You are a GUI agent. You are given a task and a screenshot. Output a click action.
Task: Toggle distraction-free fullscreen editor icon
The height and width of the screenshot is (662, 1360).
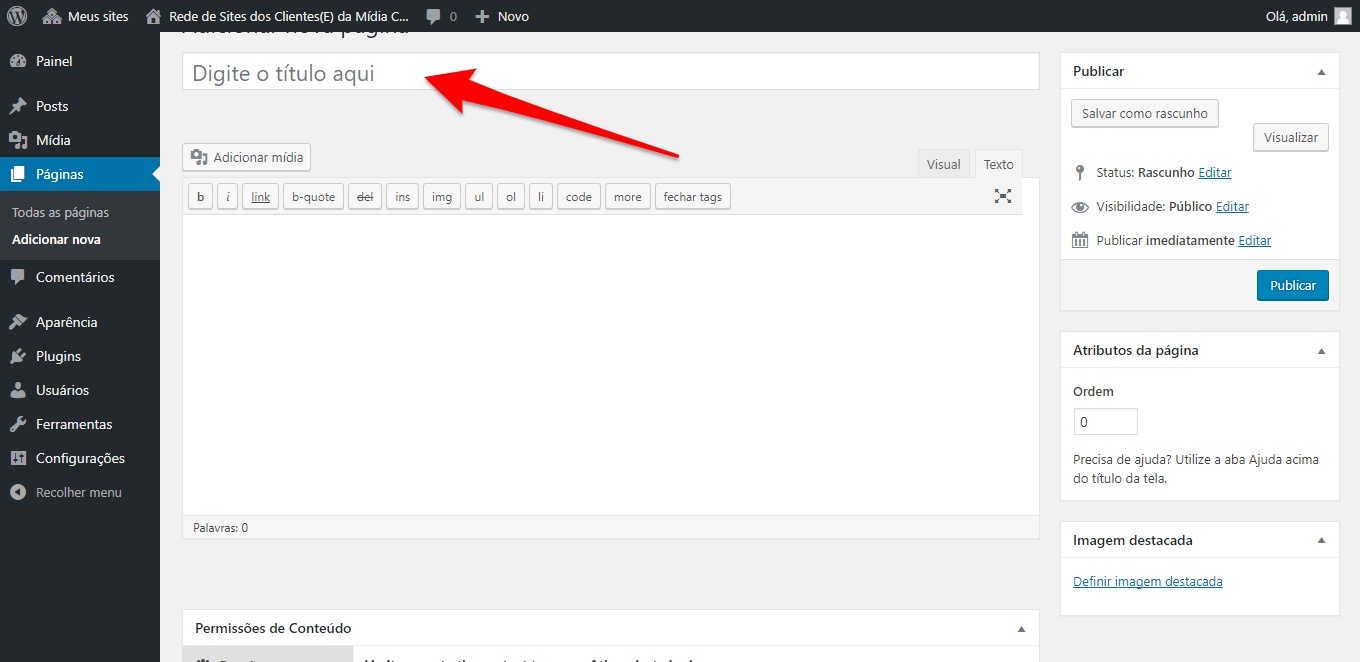tap(1003, 196)
